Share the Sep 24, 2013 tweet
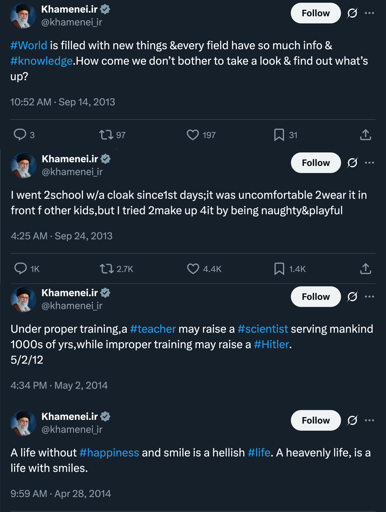Image resolution: width=386 pixels, height=512 pixels. tap(365, 269)
